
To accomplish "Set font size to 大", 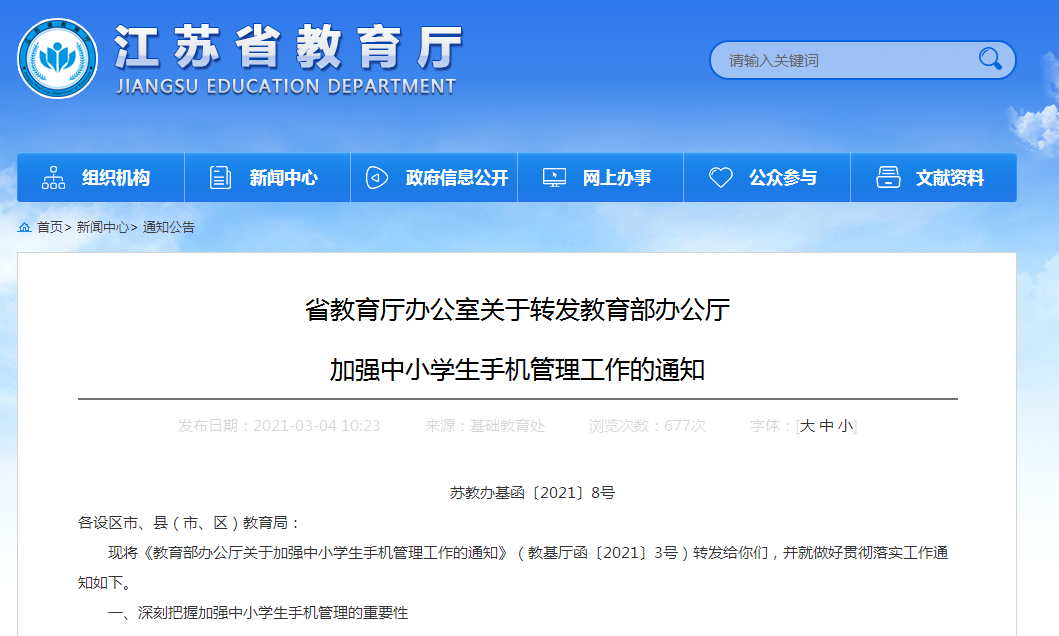I will (807, 426).
